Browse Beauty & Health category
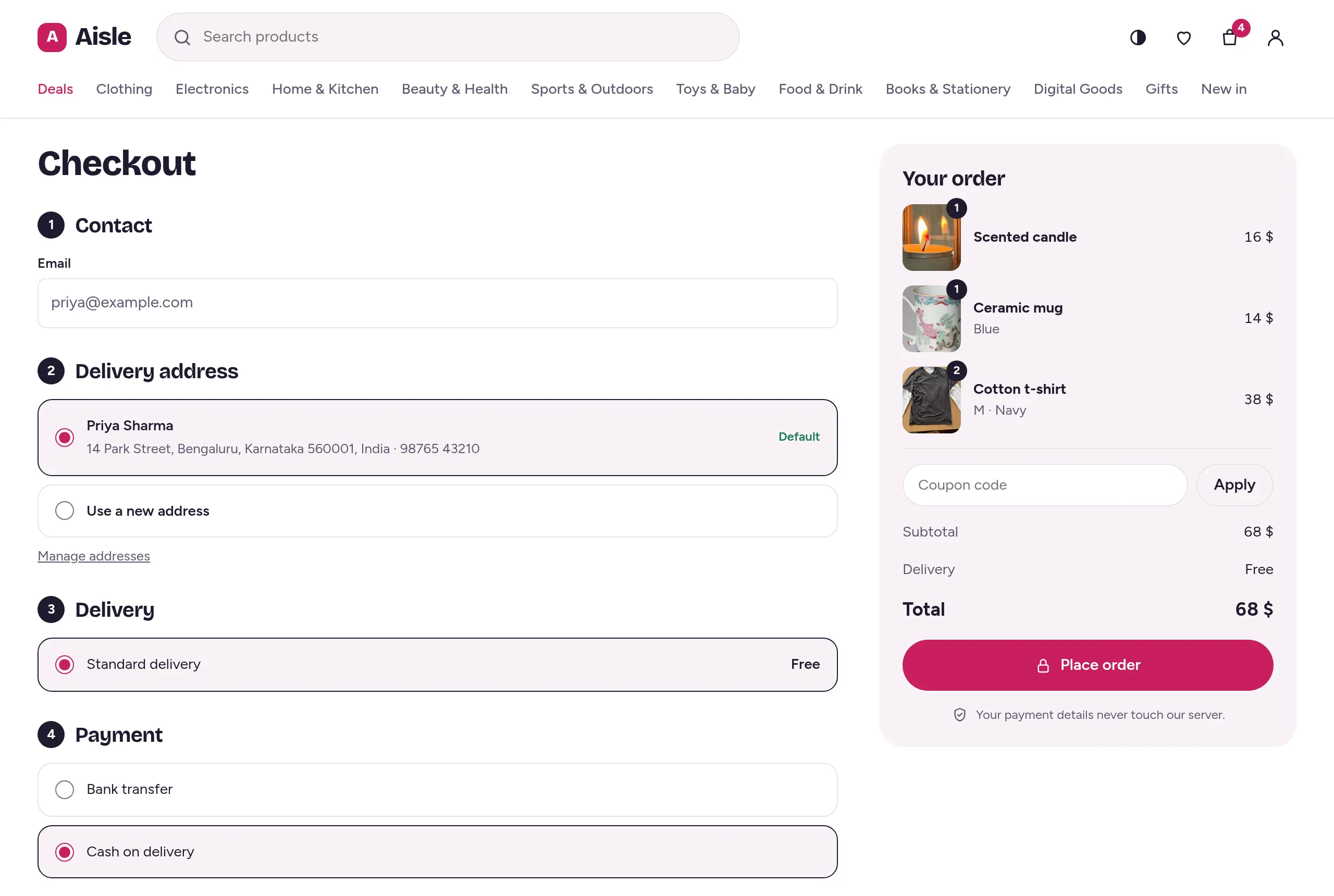This screenshot has width=1334, height=896. pyautogui.click(x=454, y=89)
